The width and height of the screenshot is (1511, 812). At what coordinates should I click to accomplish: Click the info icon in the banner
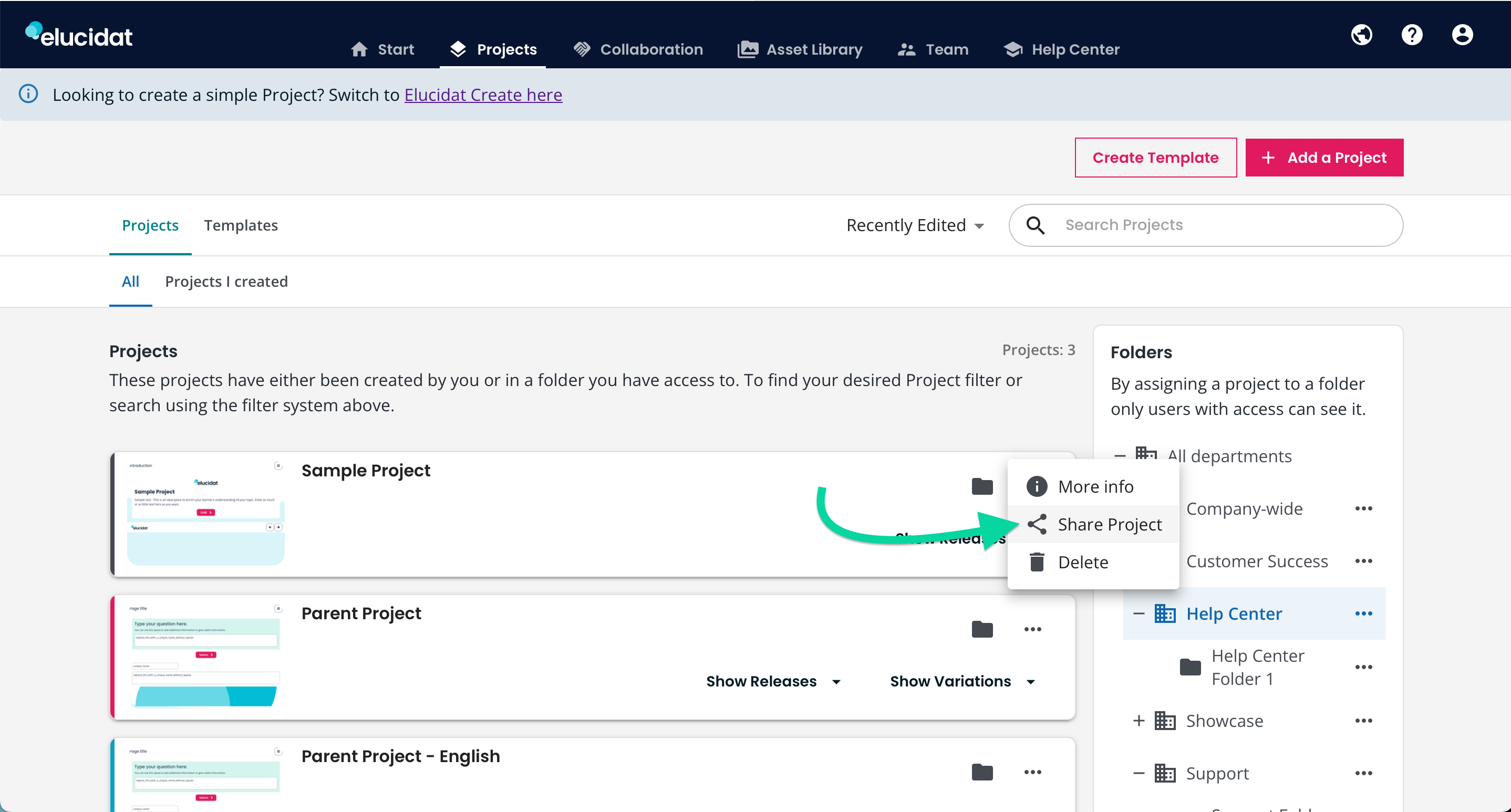point(28,94)
